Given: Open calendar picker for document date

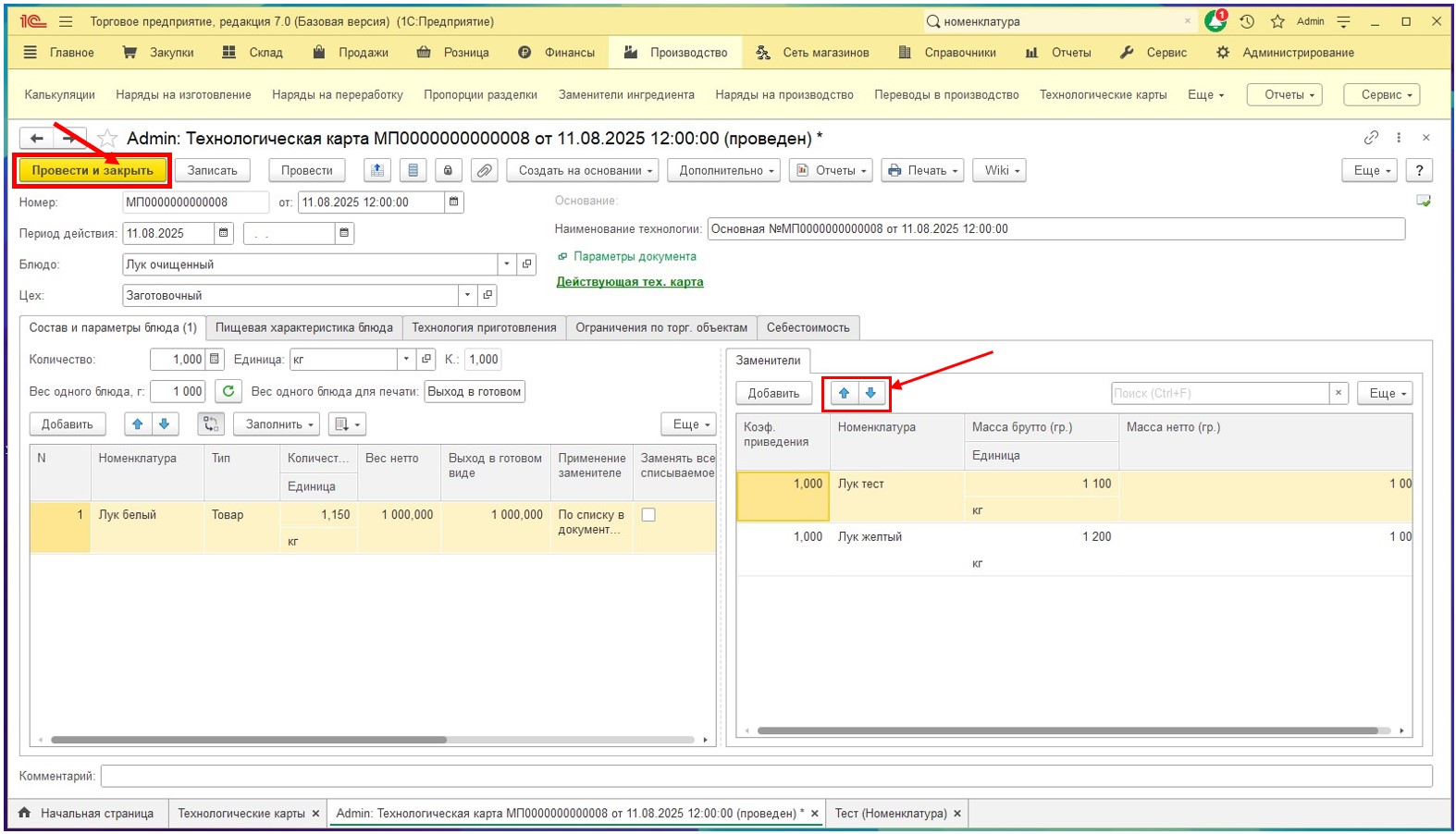Looking at the screenshot, I should (x=453, y=202).
